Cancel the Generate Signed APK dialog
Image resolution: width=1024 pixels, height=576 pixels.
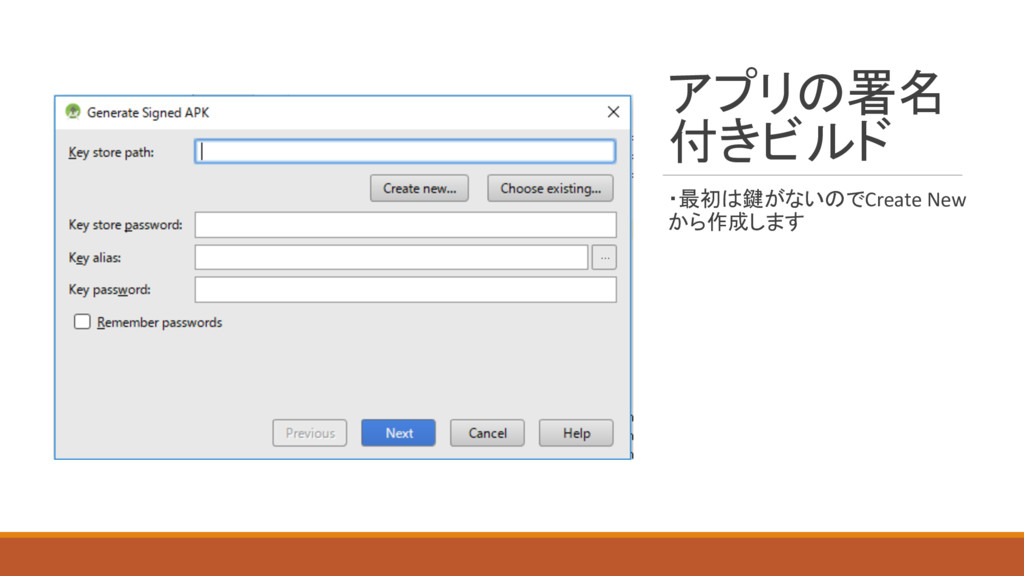(x=487, y=433)
